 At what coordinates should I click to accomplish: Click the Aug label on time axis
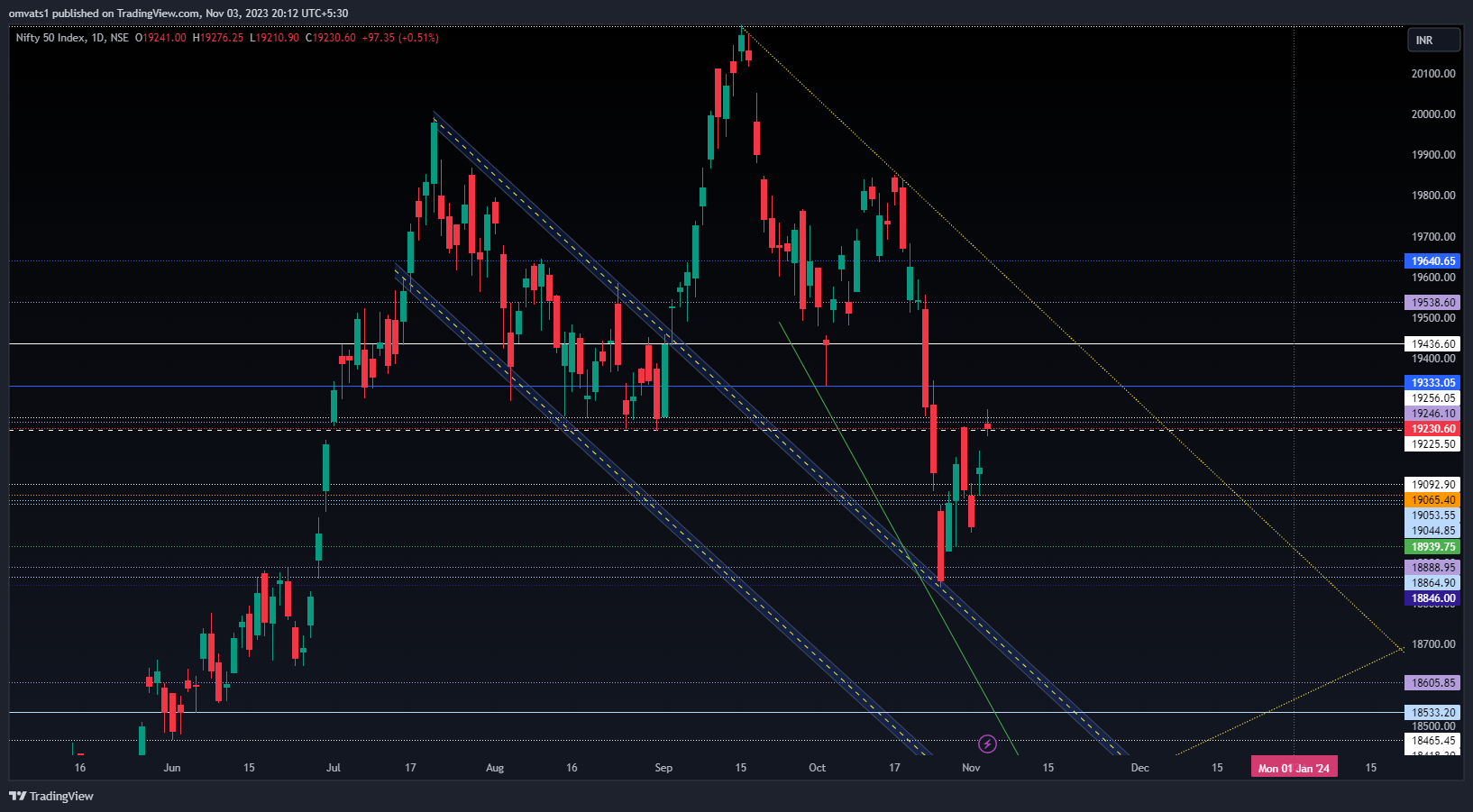(495, 768)
